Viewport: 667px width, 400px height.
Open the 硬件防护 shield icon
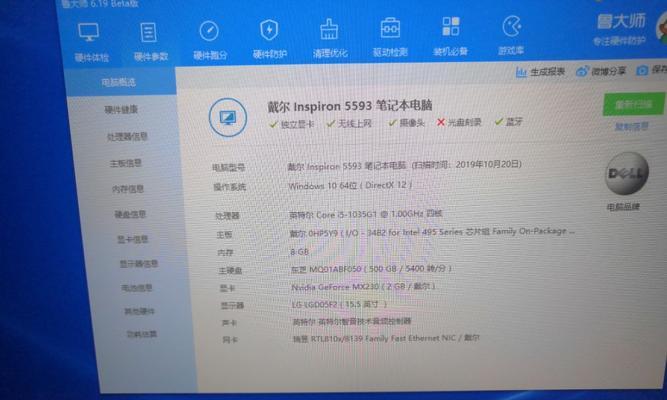[x=269, y=30]
